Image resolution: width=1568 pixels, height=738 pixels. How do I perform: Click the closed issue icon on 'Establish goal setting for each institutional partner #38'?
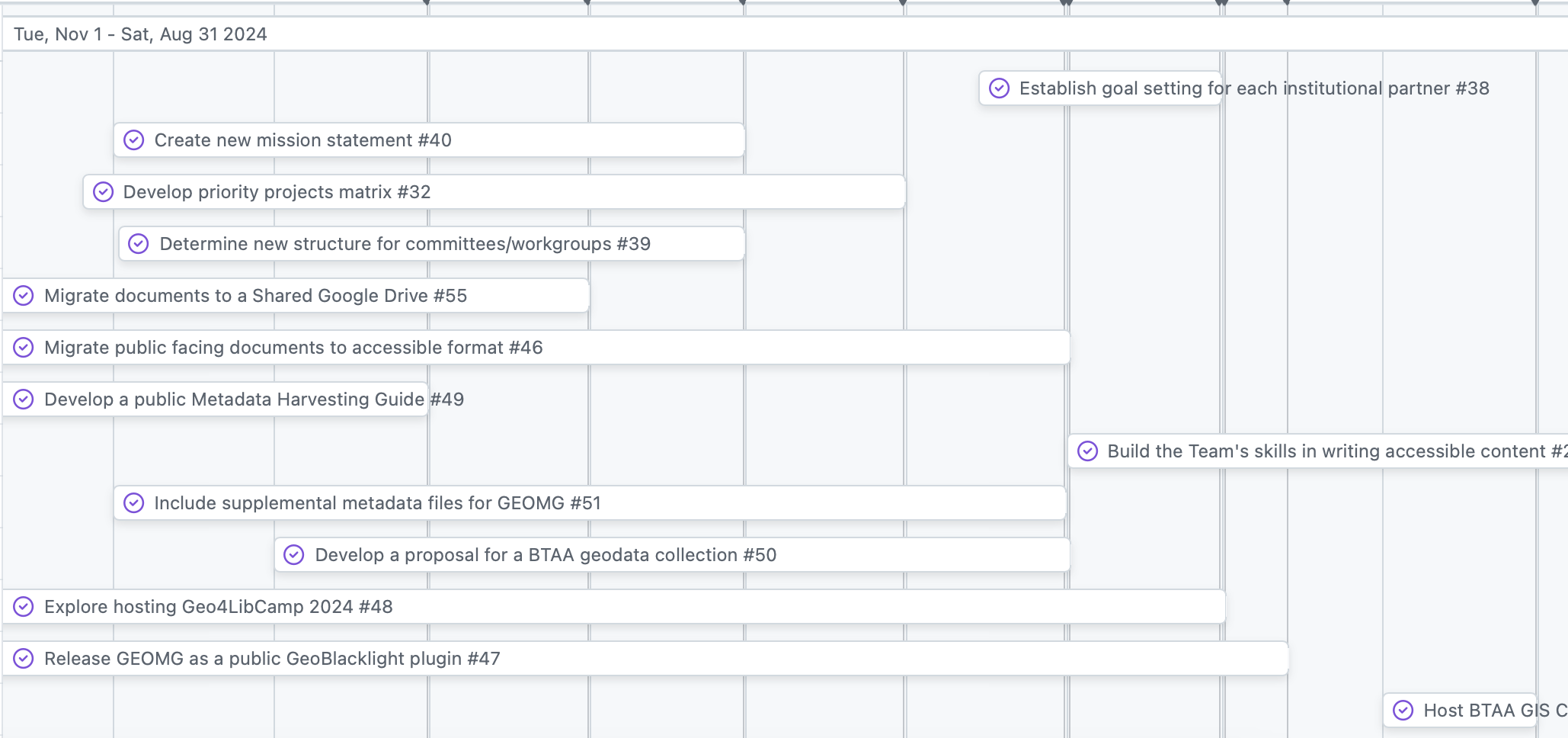click(x=998, y=88)
